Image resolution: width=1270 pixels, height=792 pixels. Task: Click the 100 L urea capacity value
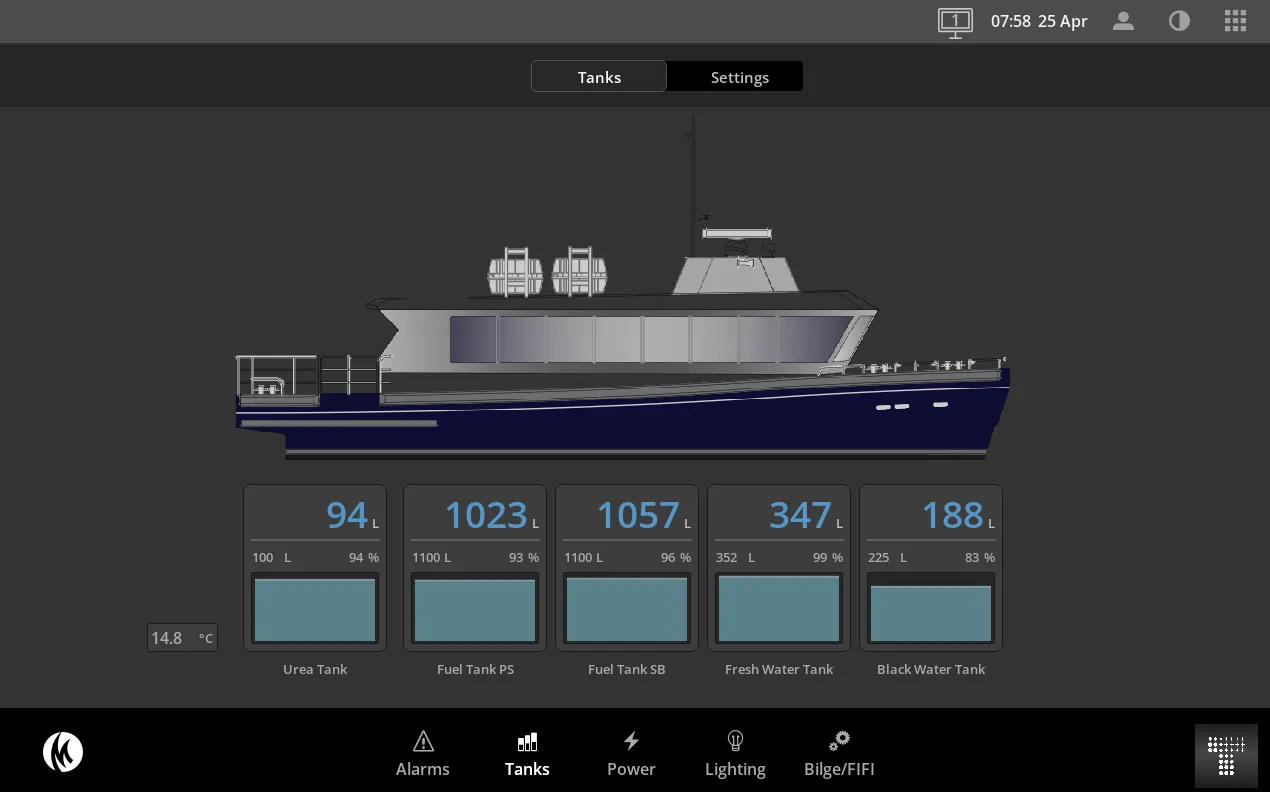click(x=271, y=557)
